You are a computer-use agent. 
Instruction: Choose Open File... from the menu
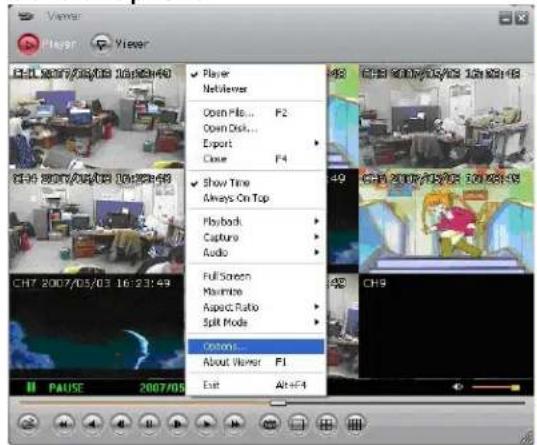click(256, 113)
